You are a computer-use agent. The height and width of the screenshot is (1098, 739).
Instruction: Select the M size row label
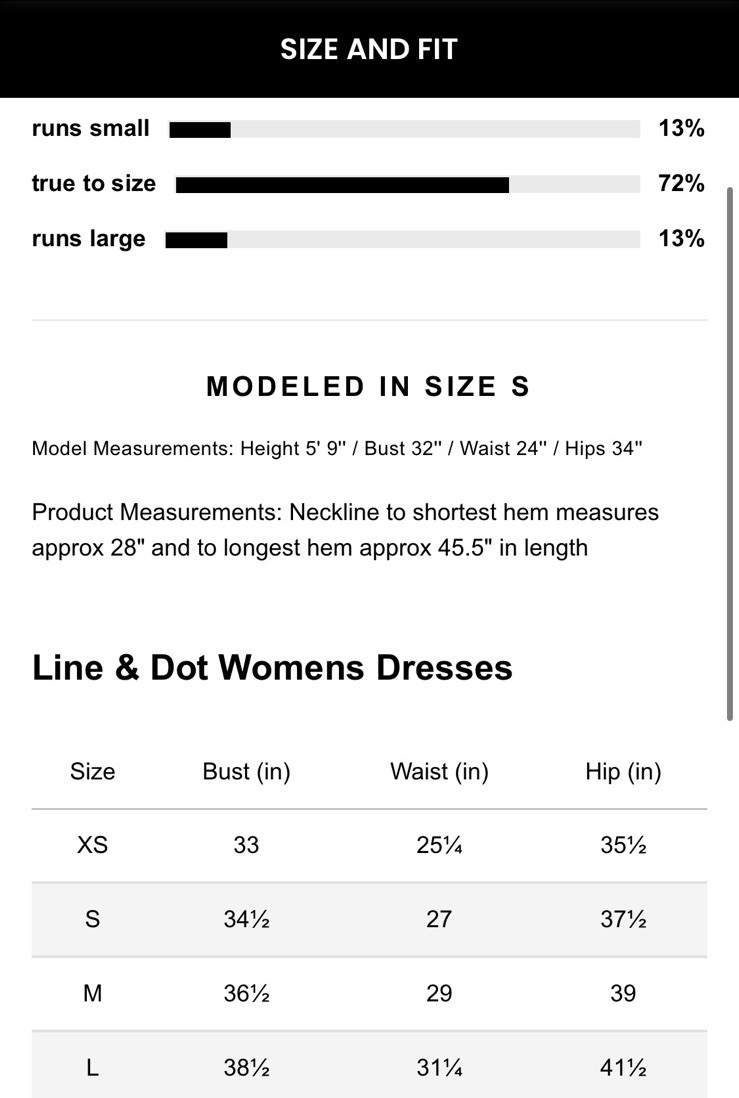[x=92, y=993]
